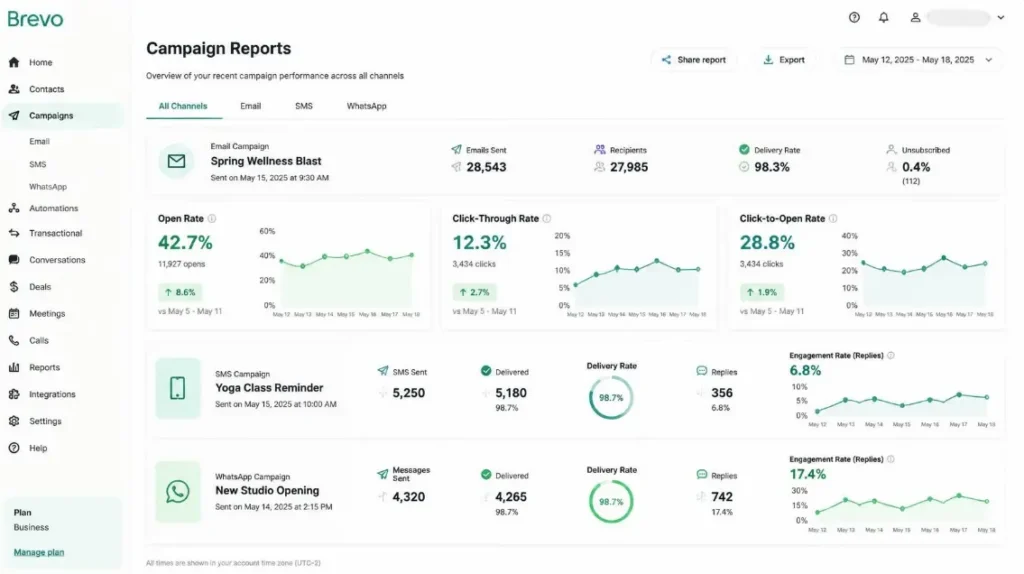Click the SMS Delivery Rate 98.7% ring
This screenshot has height=574, width=1024.
point(611,398)
